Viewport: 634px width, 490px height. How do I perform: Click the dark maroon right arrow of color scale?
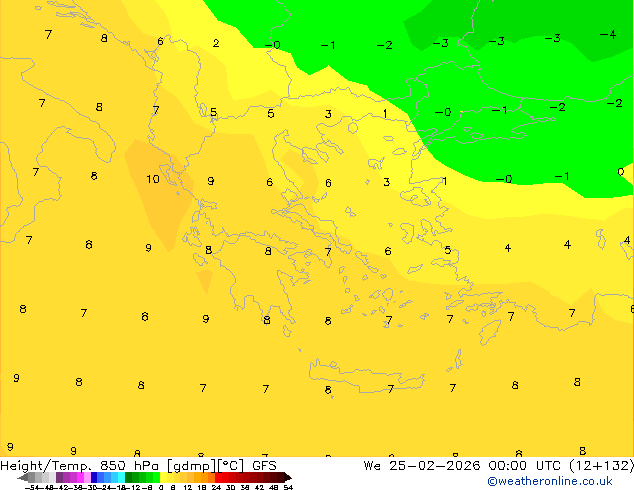[x=288, y=478]
